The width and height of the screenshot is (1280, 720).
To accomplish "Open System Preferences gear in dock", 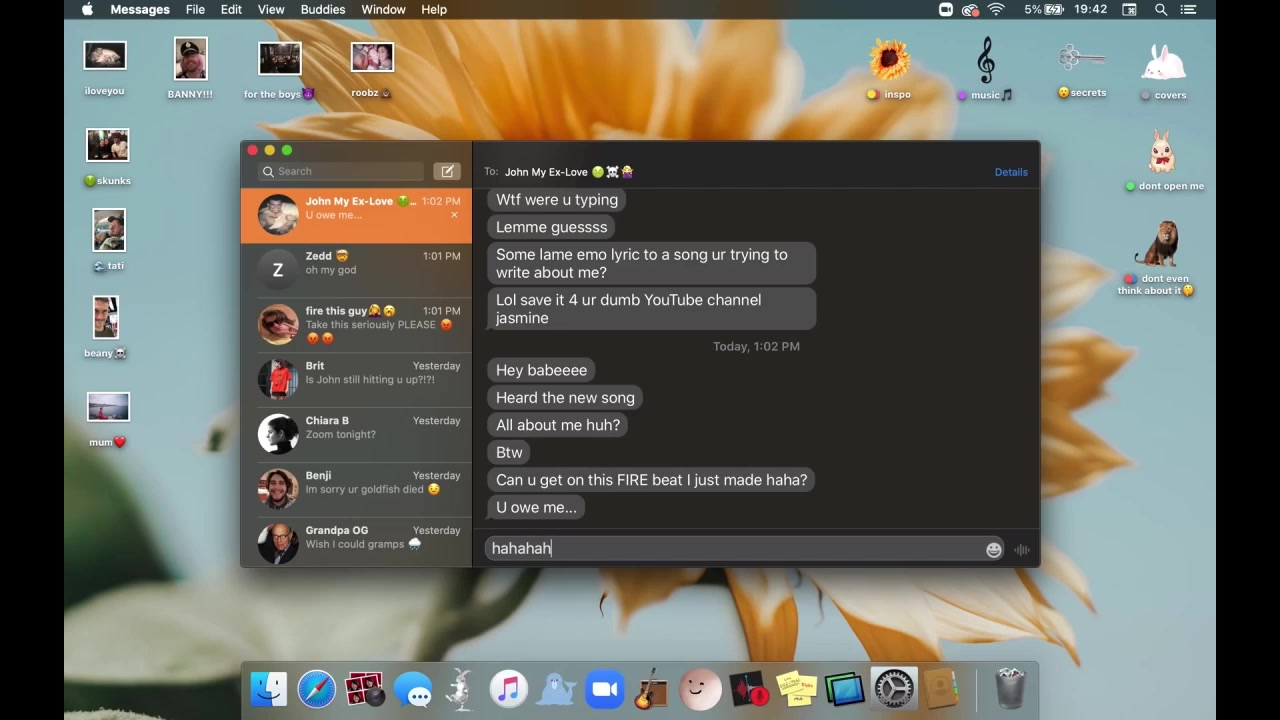I will 893,689.
